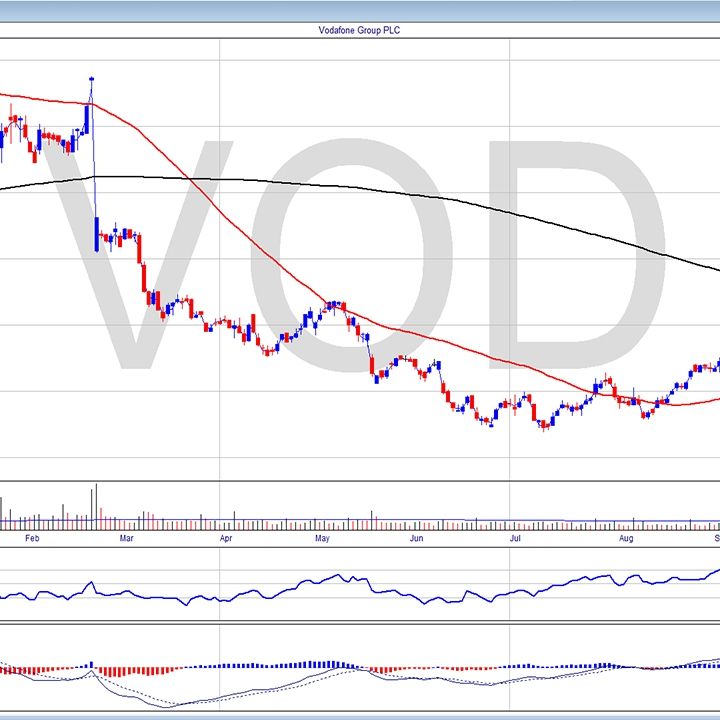Click the tallest volume bar in late February
This screenshot has height=720, width=720.
point(97,503)
